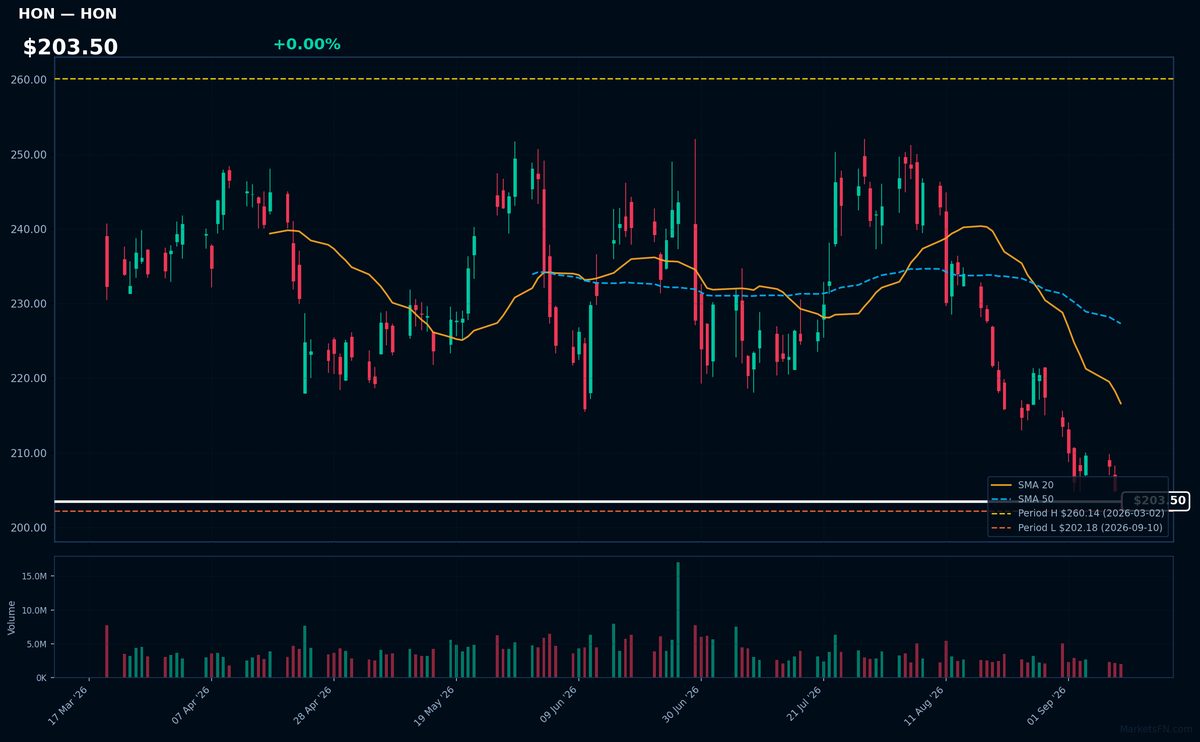Screen dimensions: 1200x742
Task: Select the 30 Jun '26 date label
Action: pos(679,704)
